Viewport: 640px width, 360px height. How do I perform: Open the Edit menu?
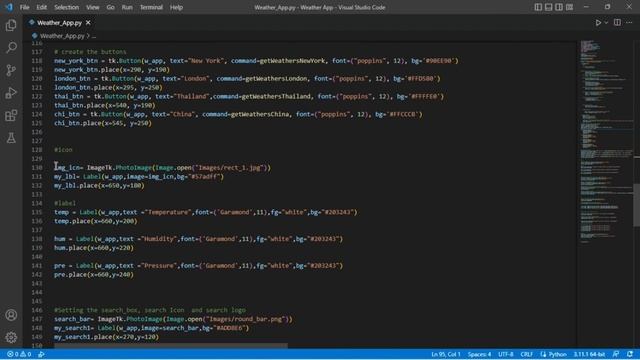[x=42, y=7]
